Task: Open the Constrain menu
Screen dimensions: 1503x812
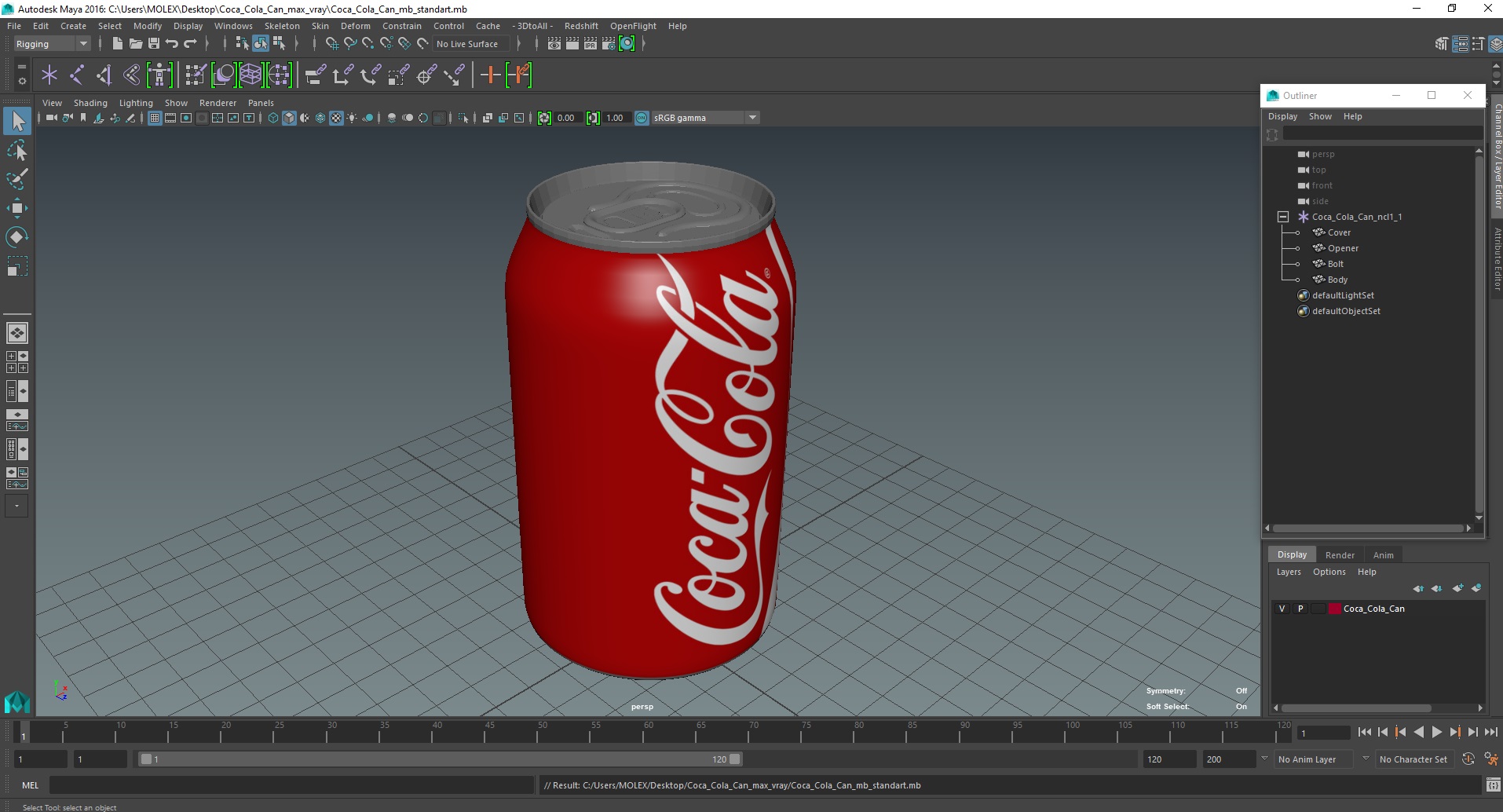Action: coord(402,26)
